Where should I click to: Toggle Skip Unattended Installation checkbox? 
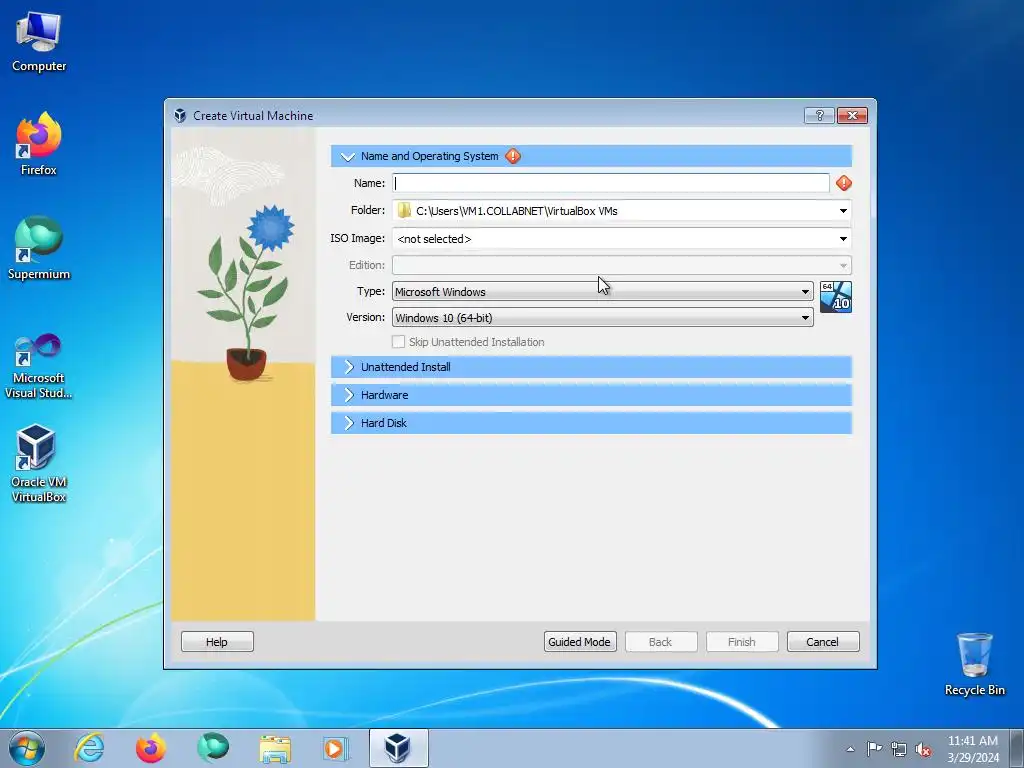point(398,342)
